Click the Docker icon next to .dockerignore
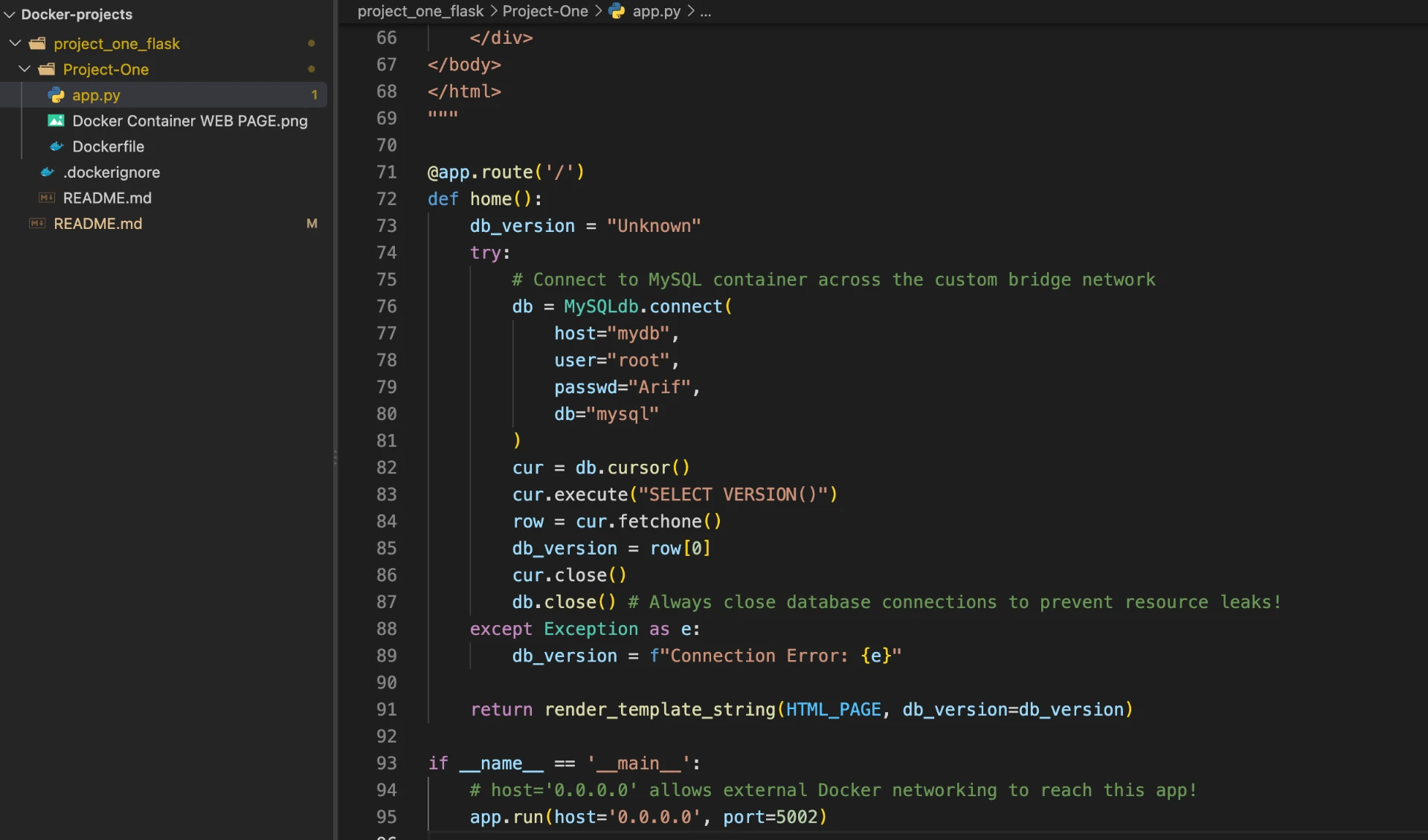1428x840 pixels. (x=47, y=172)
